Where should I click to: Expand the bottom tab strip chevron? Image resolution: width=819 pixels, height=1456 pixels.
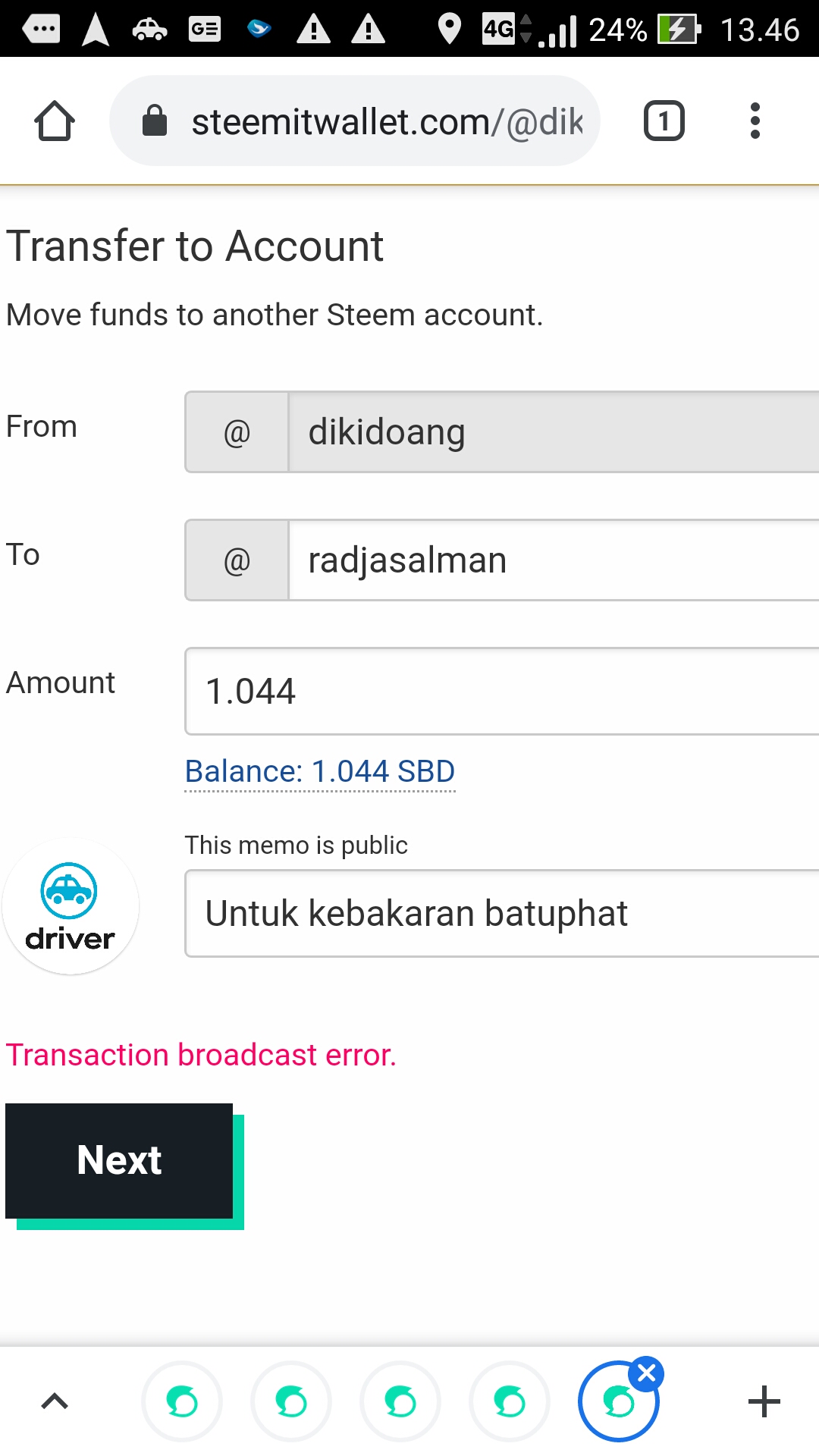[x=55, y=1401]
